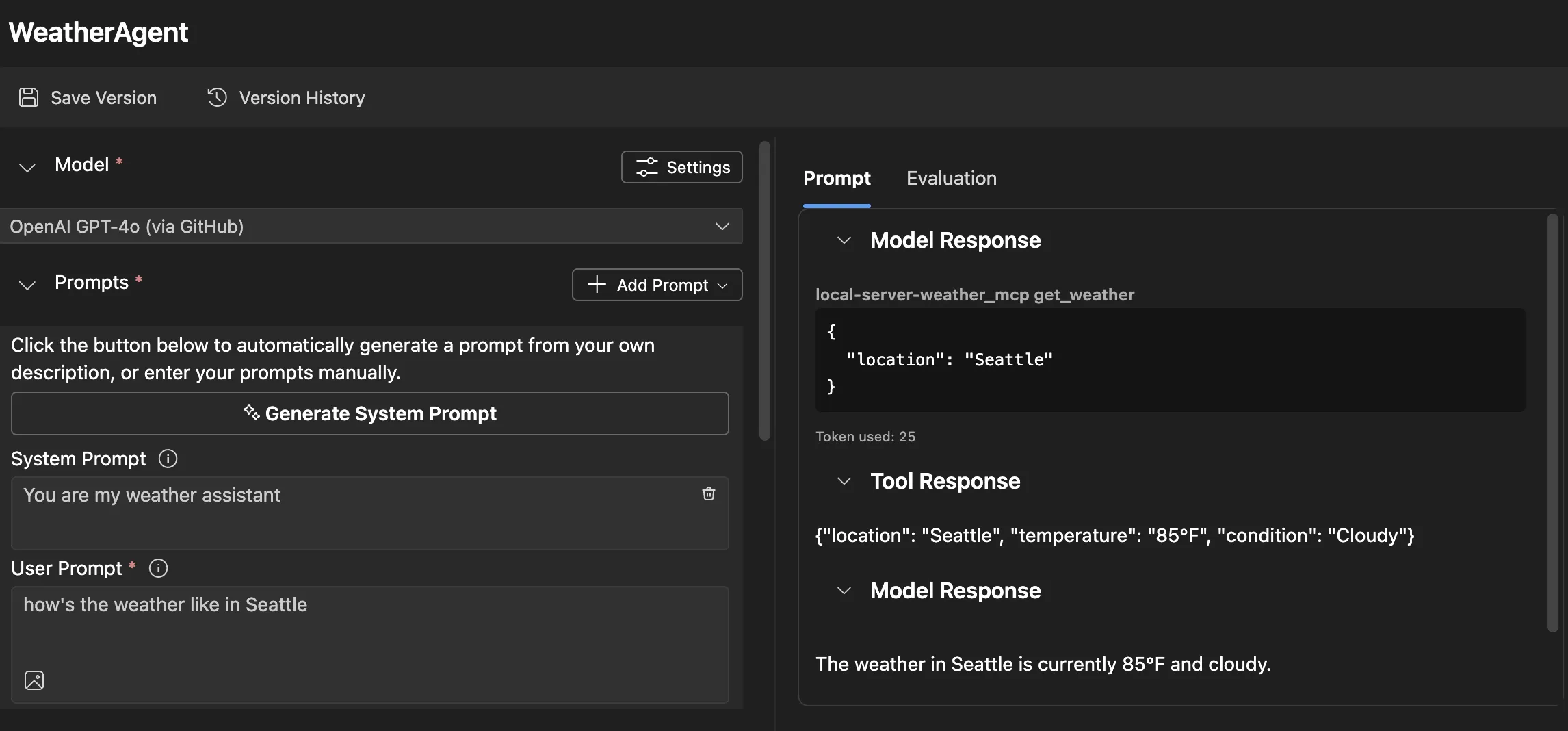
Task: Click the Add Prompt button
Action: [x=657, y=285]
